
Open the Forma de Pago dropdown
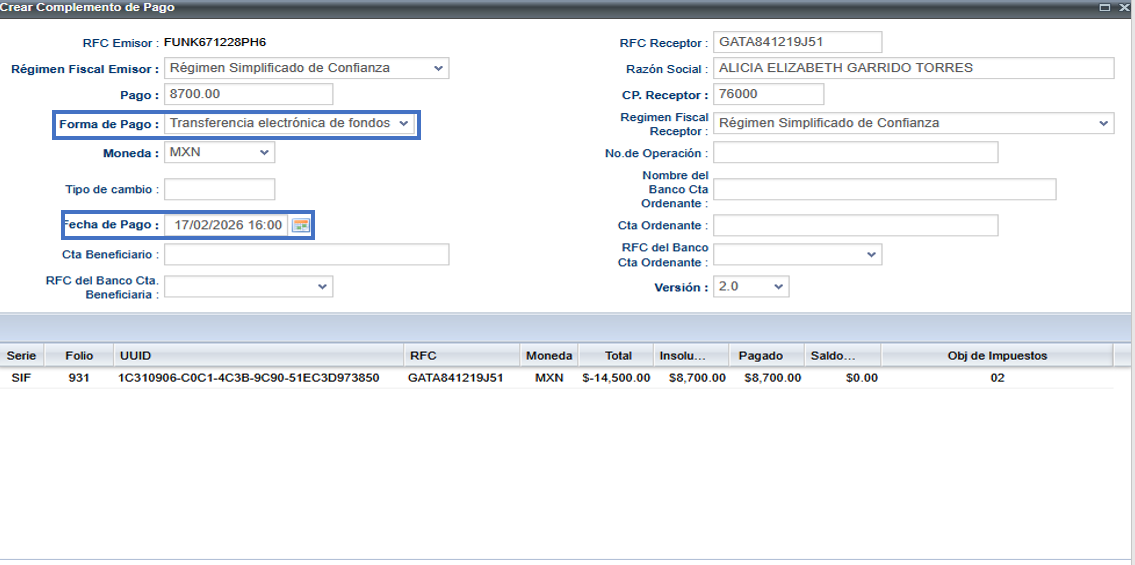403,124
